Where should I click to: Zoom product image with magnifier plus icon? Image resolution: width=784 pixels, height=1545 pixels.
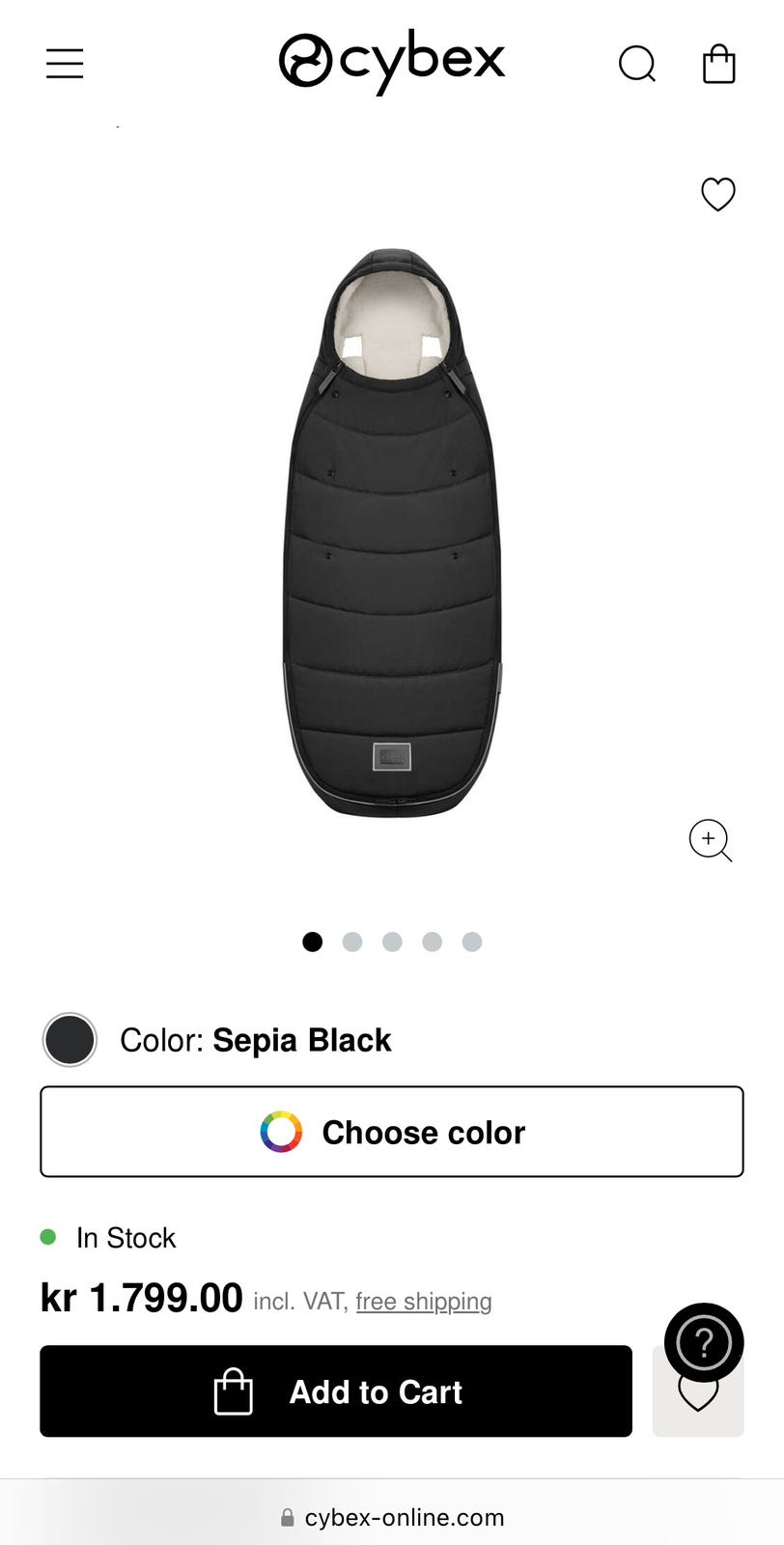click(x=710, y=840)
